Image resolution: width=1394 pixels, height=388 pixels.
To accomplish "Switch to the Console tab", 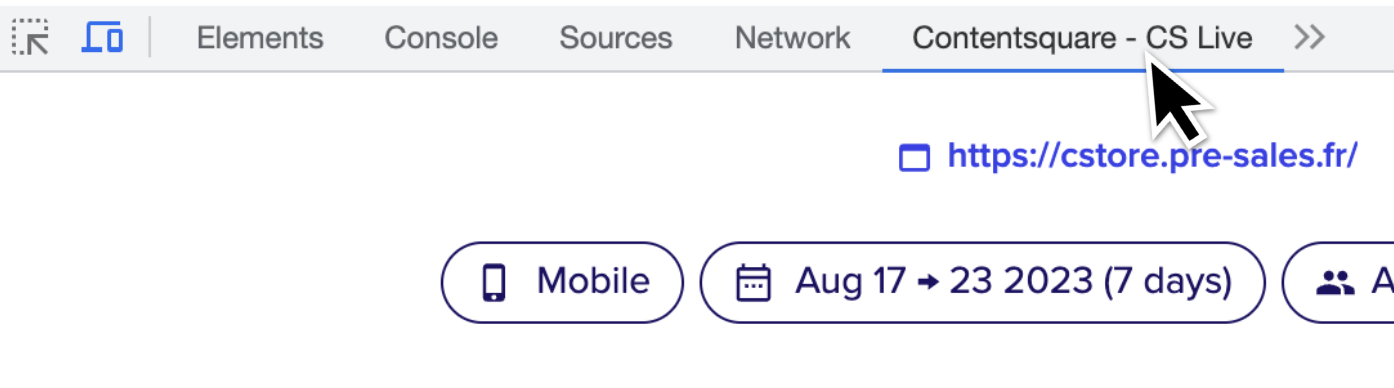I will [441, 38].
